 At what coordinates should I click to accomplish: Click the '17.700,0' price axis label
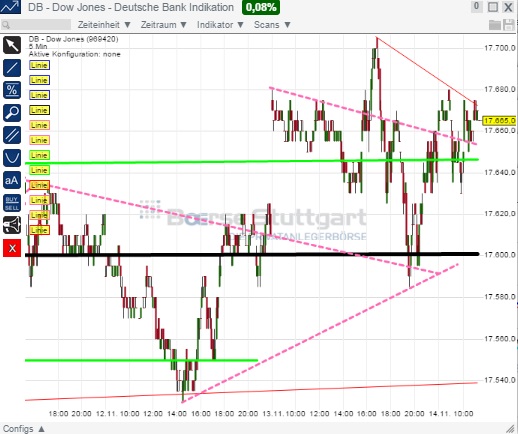tap(500, 48)
